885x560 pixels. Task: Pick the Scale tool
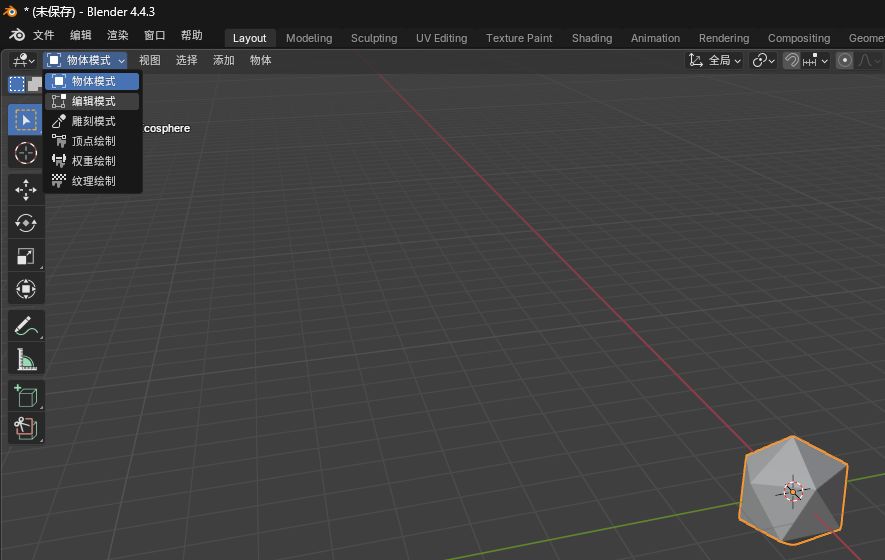pos(26,256)
